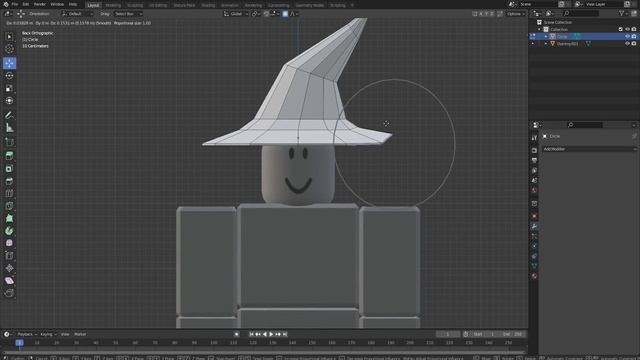Open the File menu
Viewport: 640px width, 360px height.
click(15, 4)
